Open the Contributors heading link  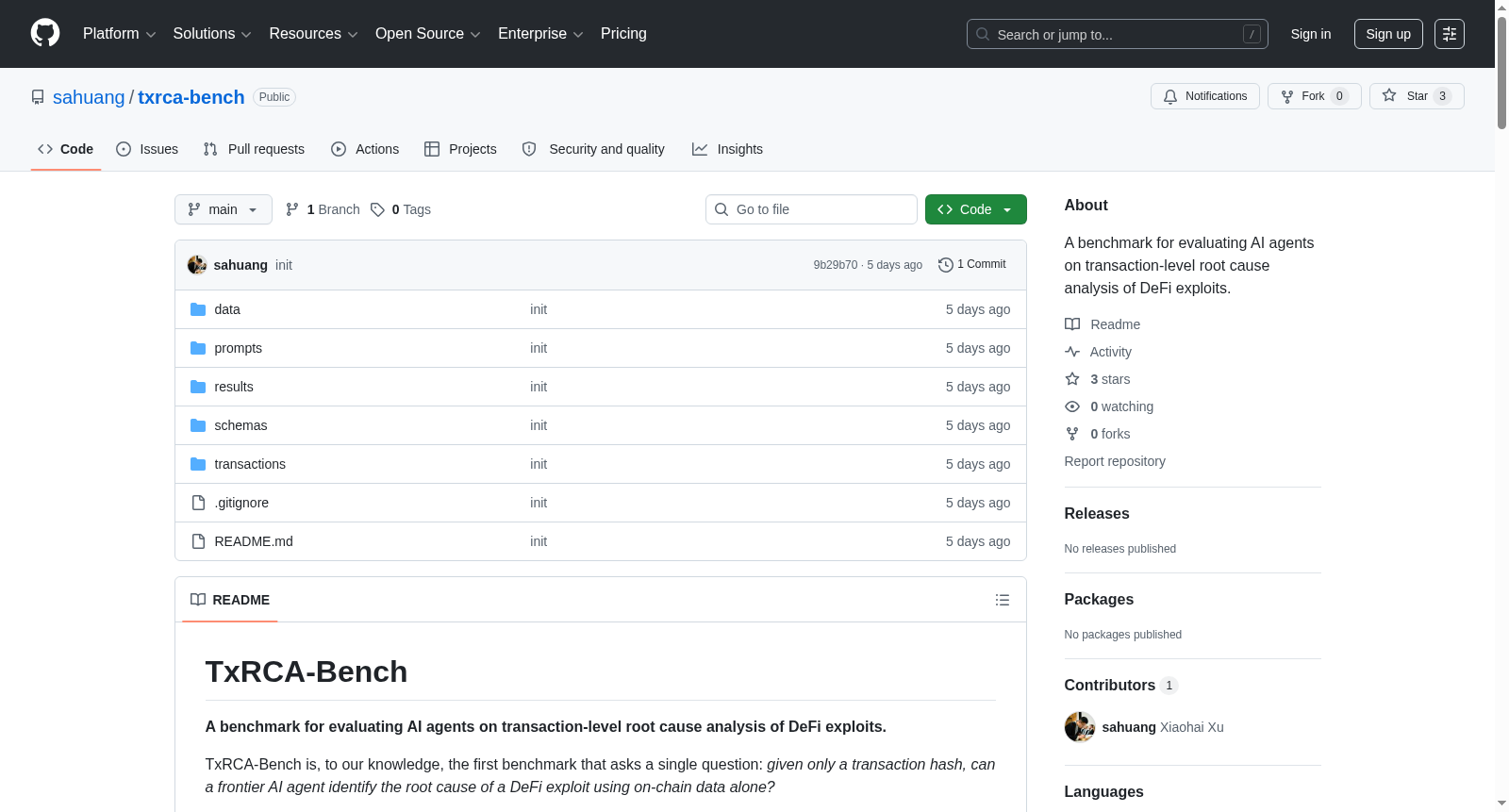1121,685
